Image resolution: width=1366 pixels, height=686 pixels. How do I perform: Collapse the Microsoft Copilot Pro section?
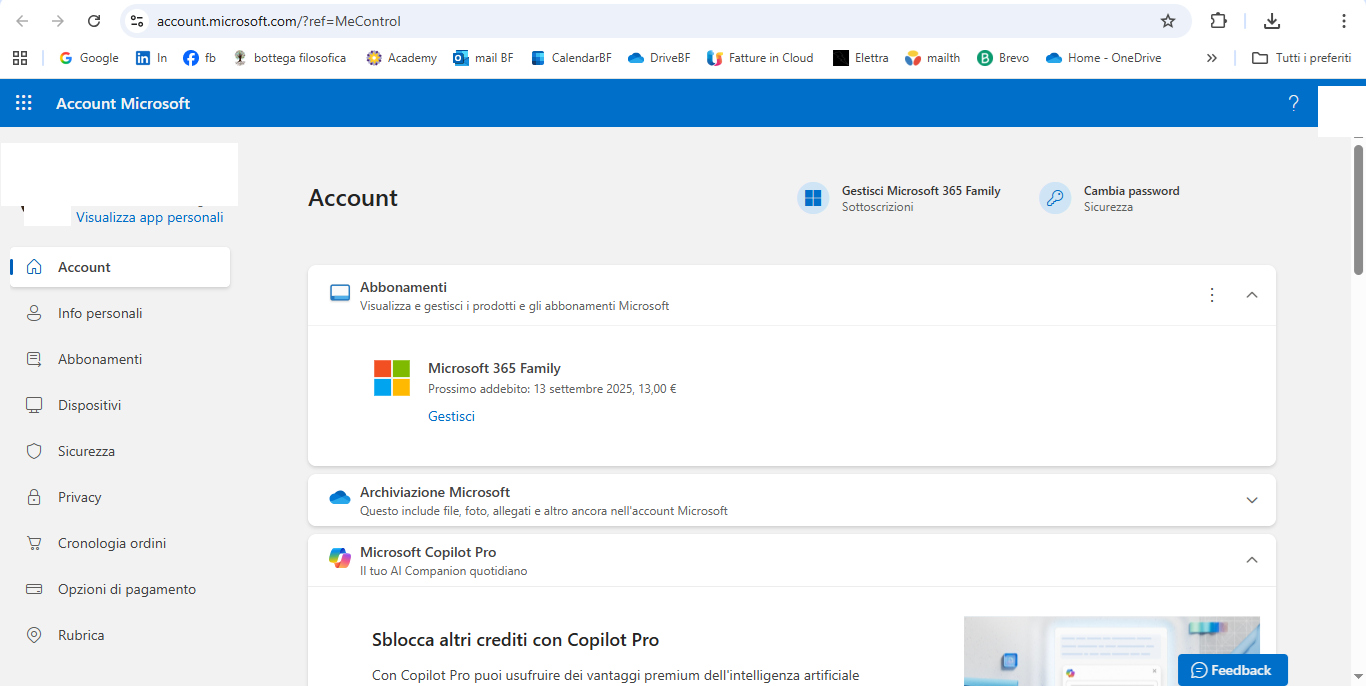click(1252, 560)
